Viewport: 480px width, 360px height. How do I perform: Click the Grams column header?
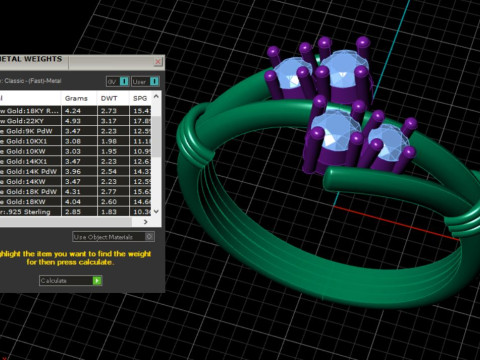79,98
